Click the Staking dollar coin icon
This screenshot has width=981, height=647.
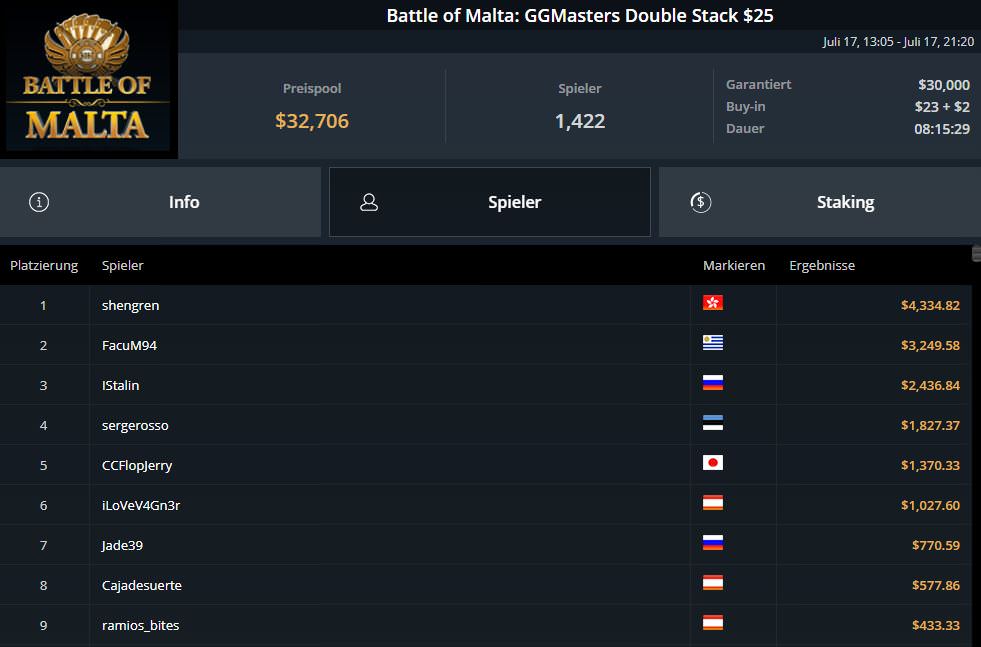click(701, 202)
